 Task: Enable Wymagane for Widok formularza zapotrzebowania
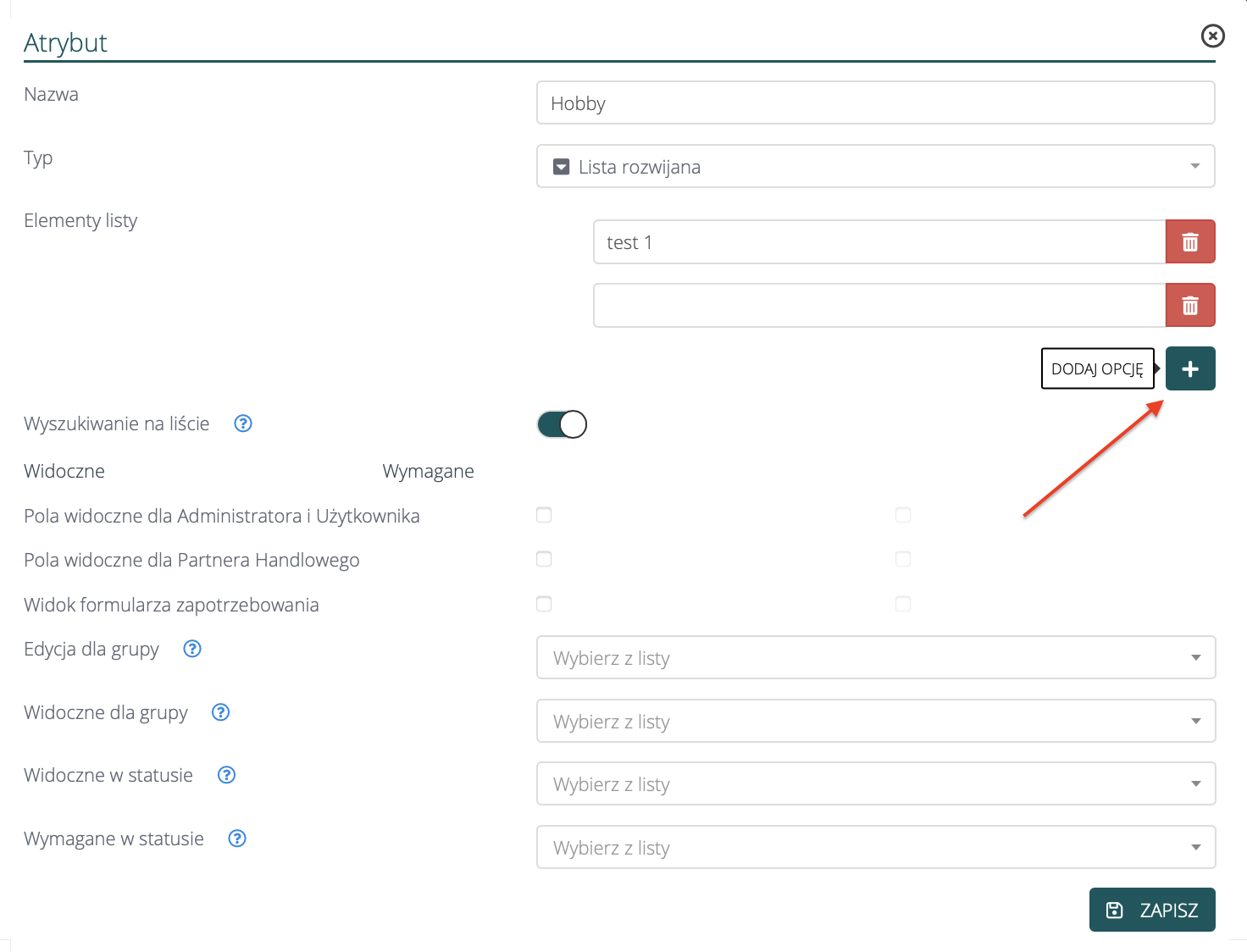903,604
